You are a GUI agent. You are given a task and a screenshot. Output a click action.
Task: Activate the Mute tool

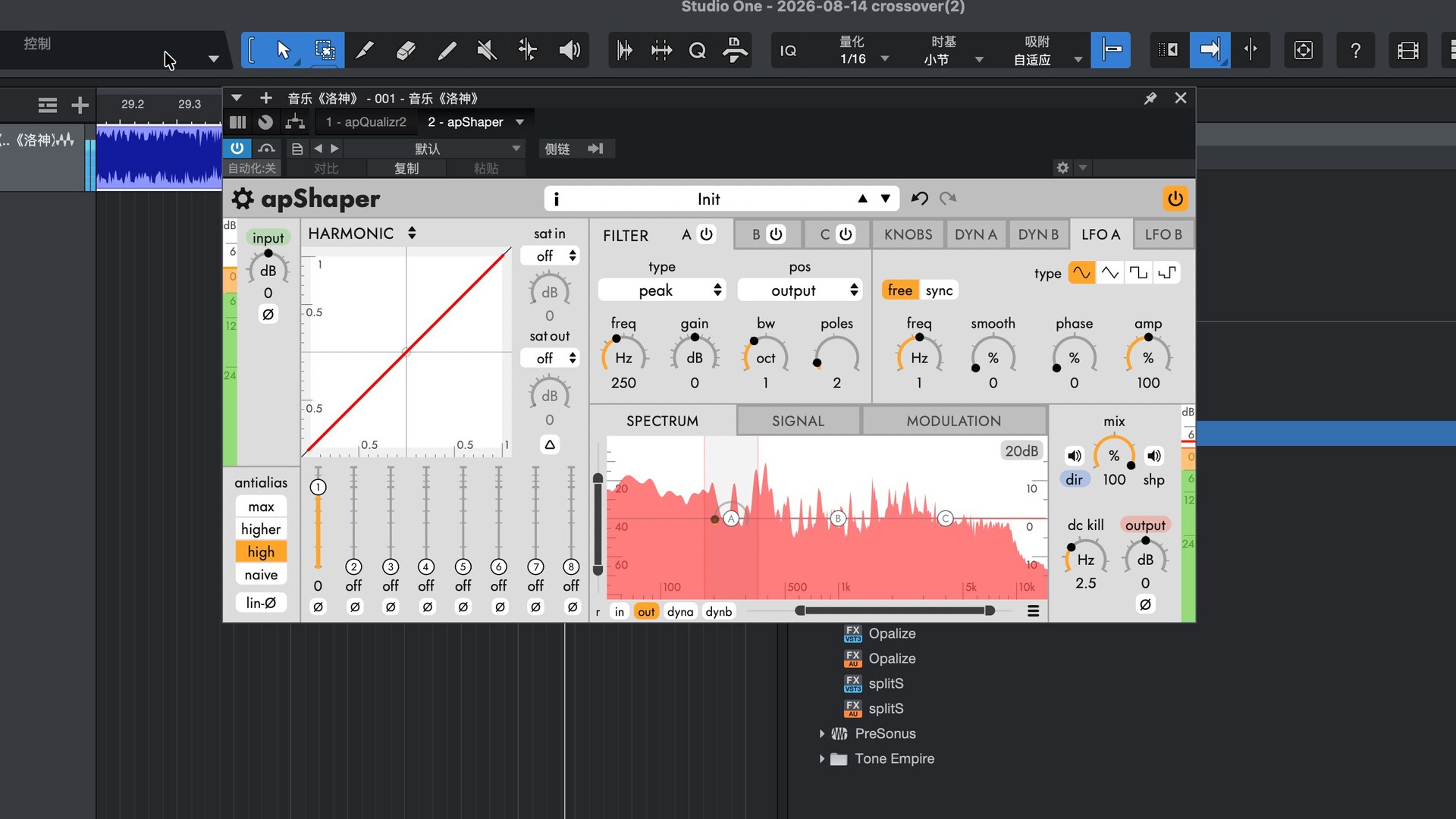(487, 50)
